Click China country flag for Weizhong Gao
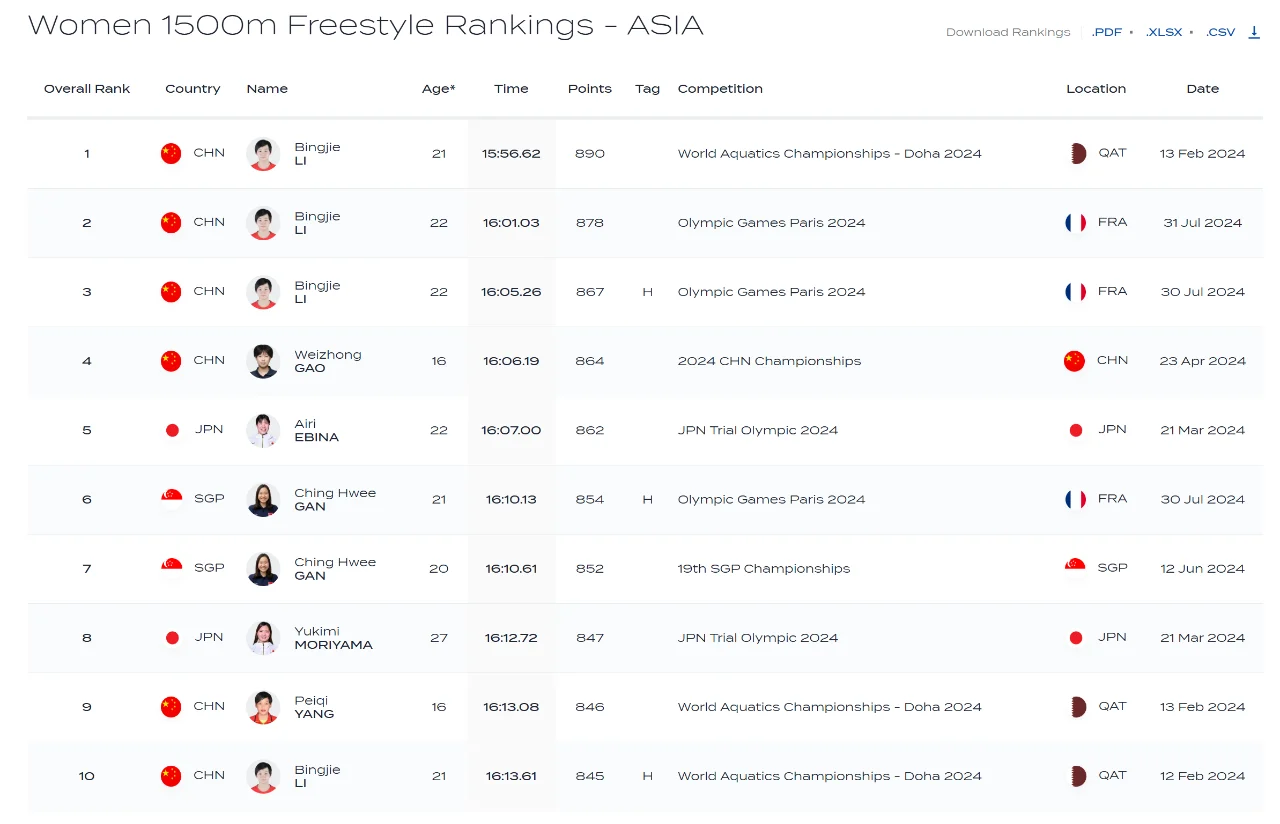 pos(171,360)
